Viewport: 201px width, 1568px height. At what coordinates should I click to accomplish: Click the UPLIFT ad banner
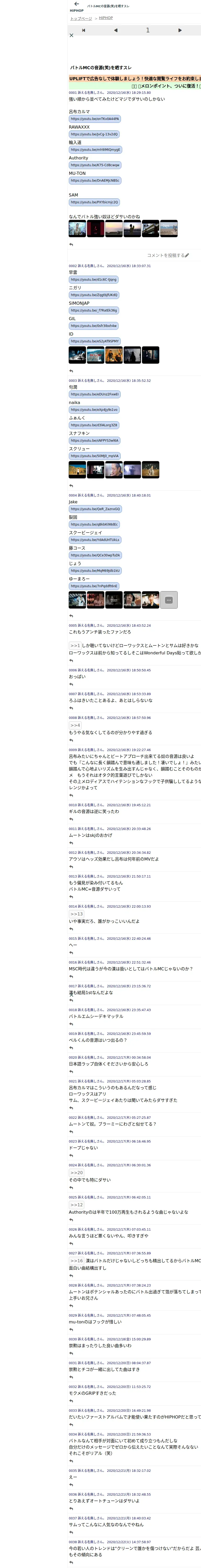pos(135,78)
